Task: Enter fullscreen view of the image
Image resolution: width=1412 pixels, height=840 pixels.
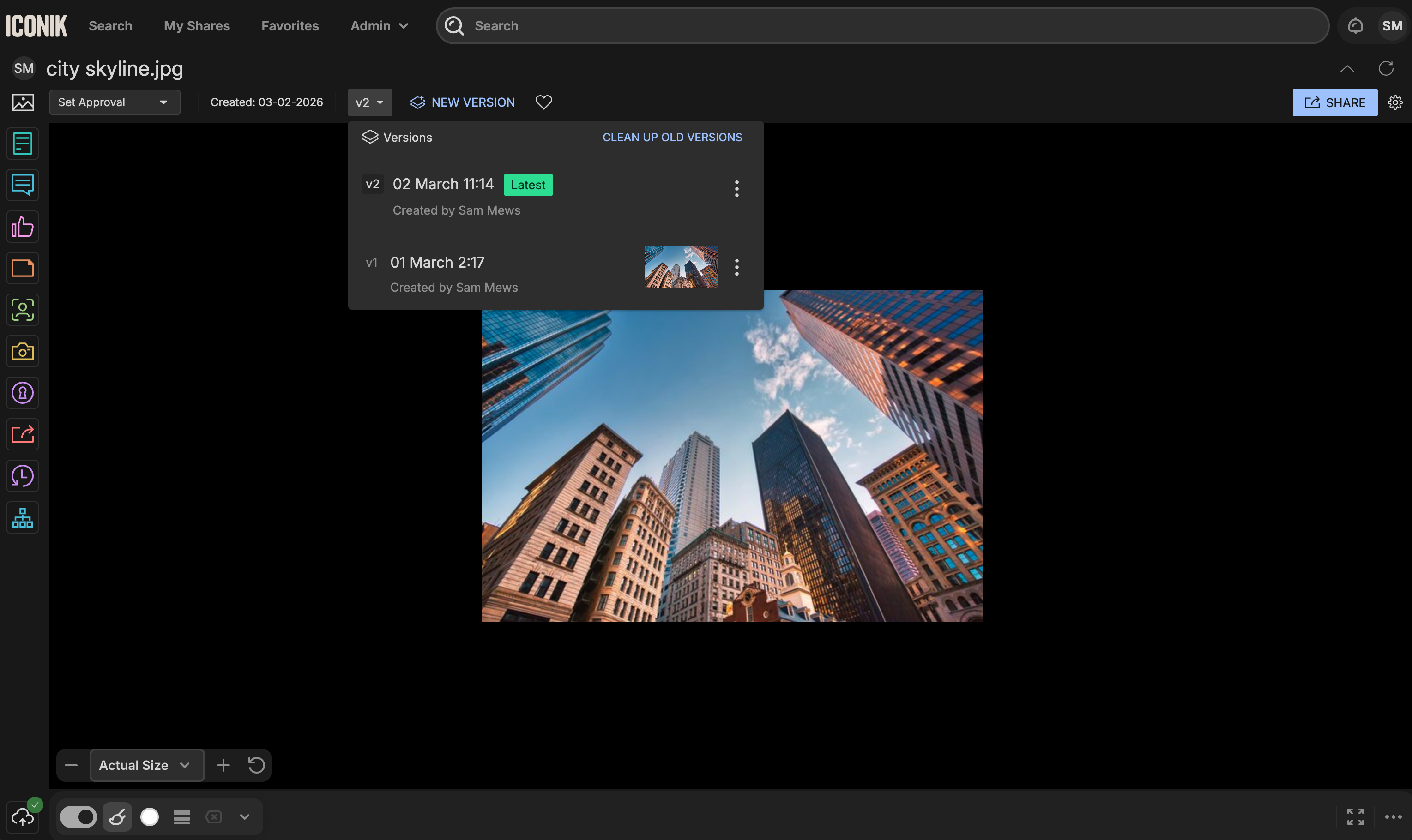Action: point(1355,817)
